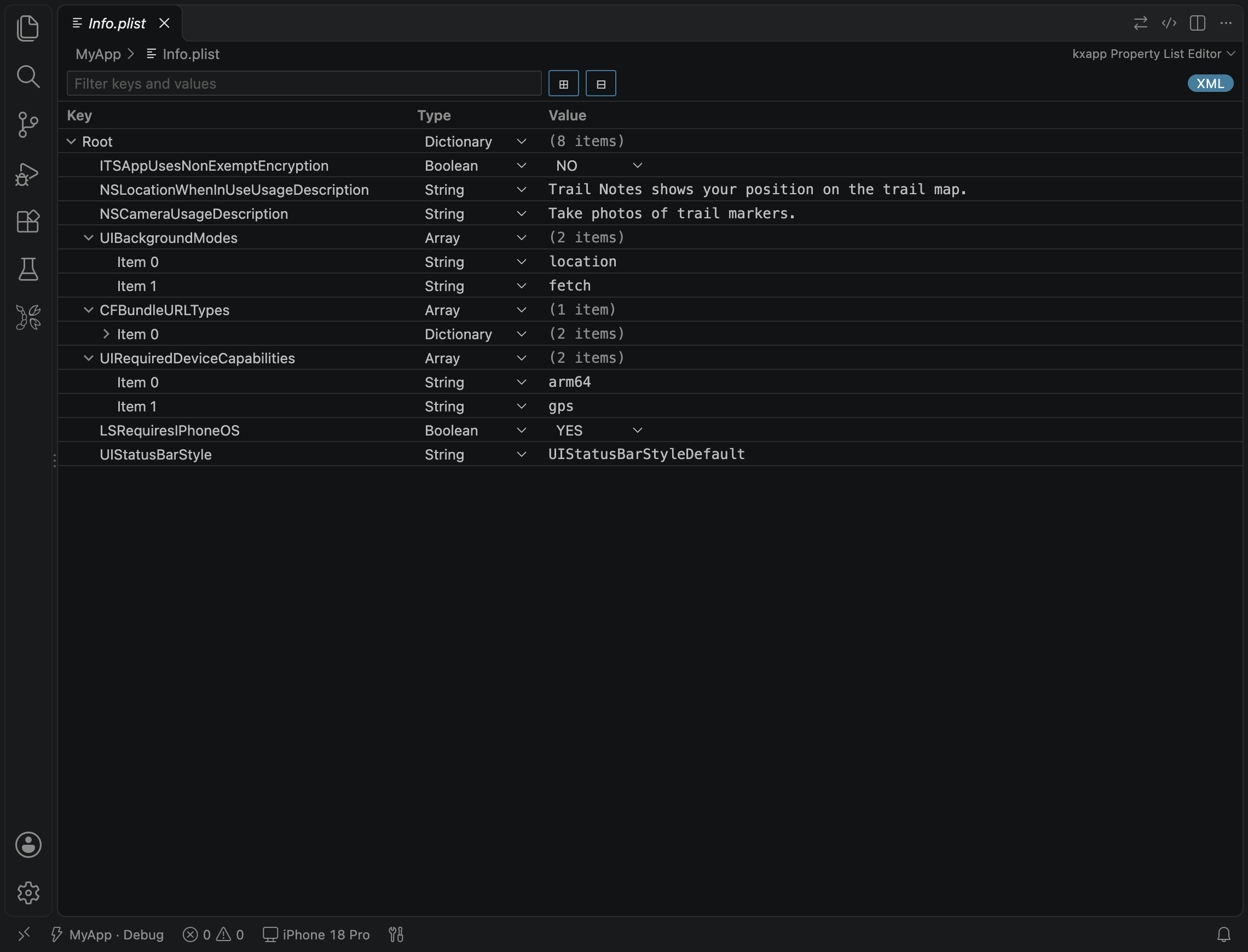Open the tools icon in status bar

(x=396, y=934)
